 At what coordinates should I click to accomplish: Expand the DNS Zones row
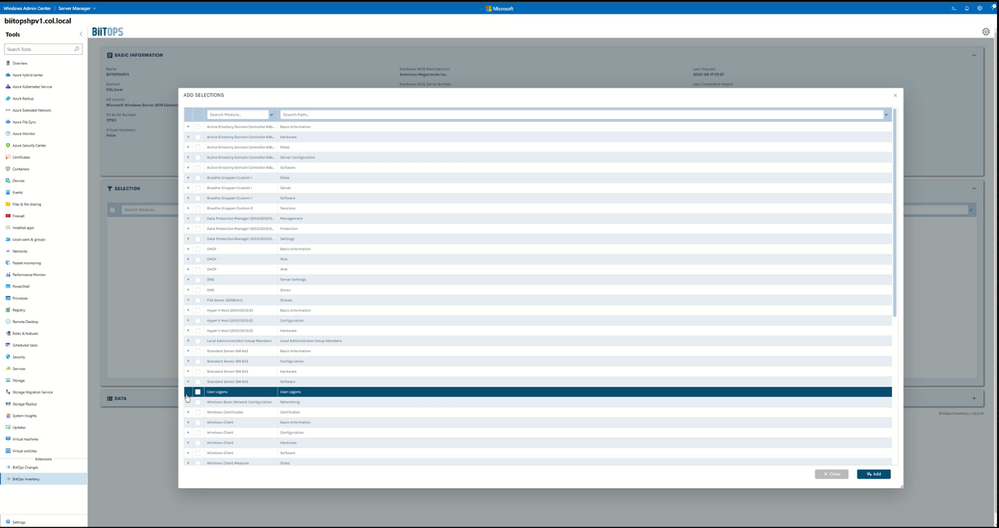[x=188, y=290]
